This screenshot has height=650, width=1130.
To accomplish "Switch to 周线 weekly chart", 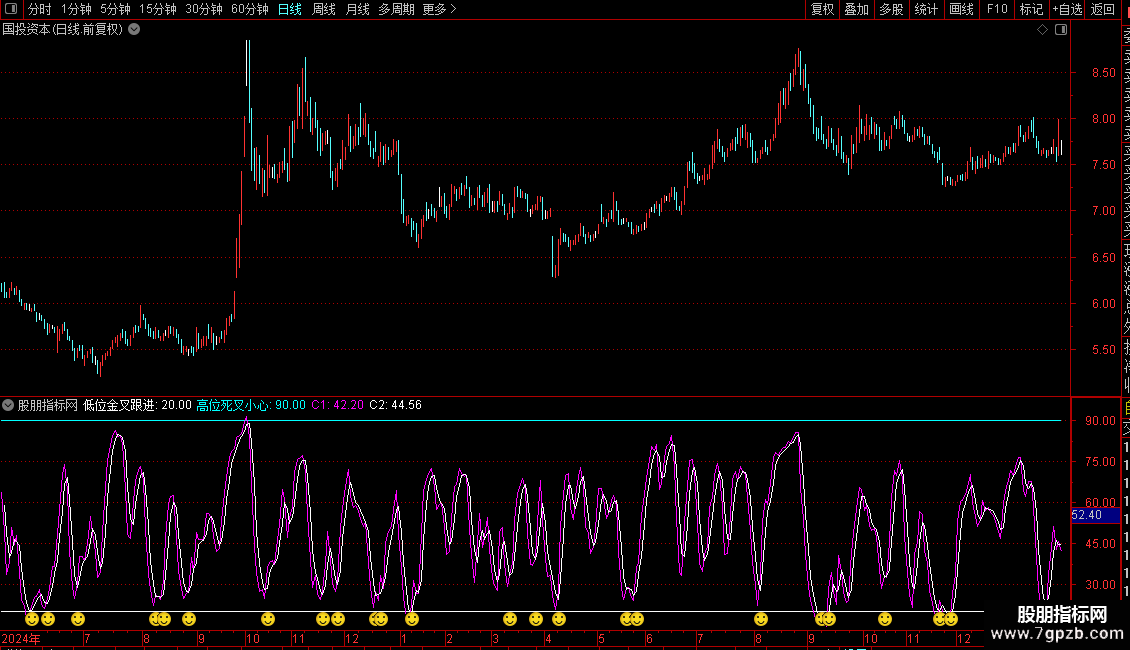I will (x=324, y=9).
